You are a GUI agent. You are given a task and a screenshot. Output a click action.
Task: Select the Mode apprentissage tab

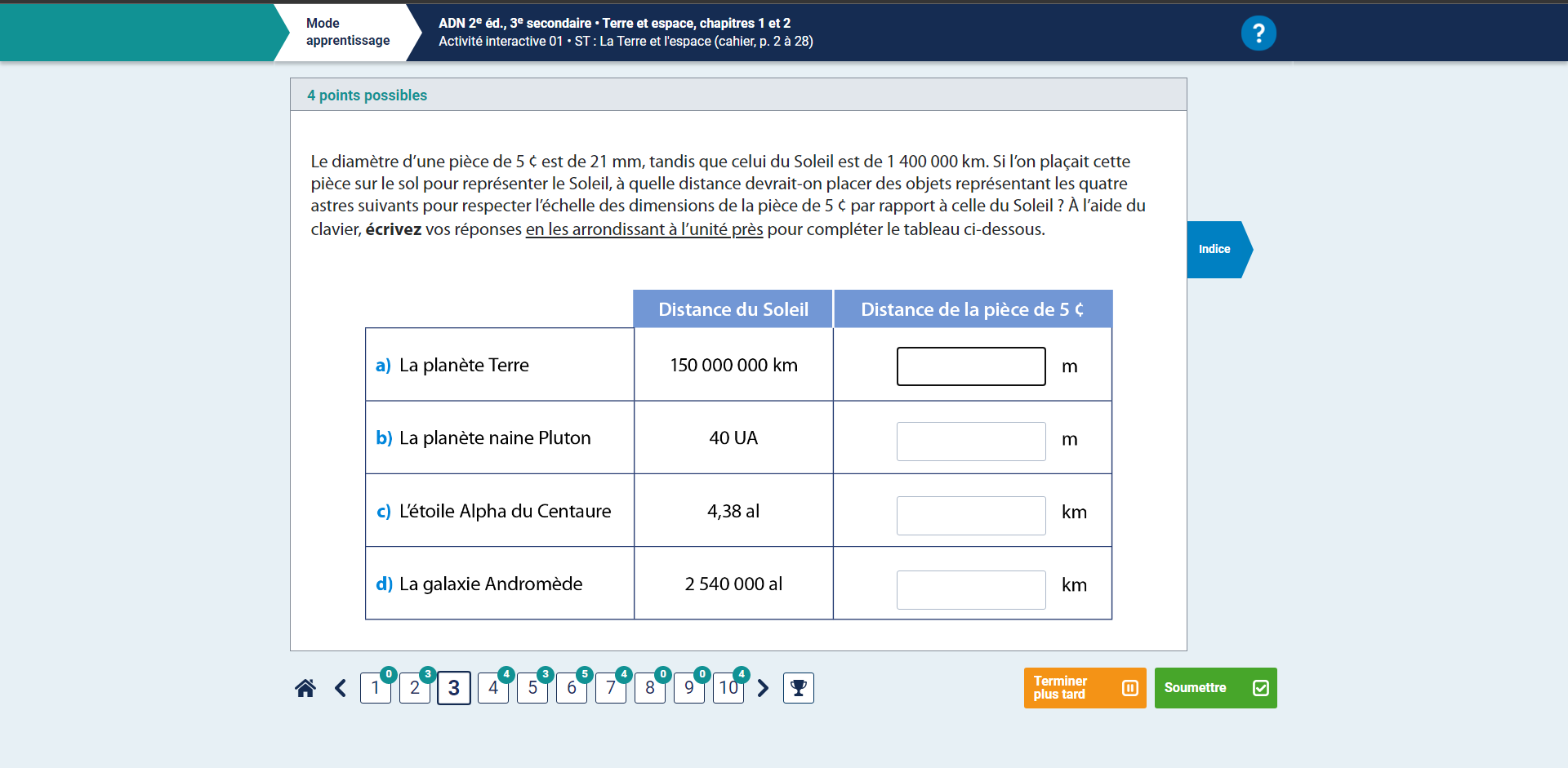point(348,32)
